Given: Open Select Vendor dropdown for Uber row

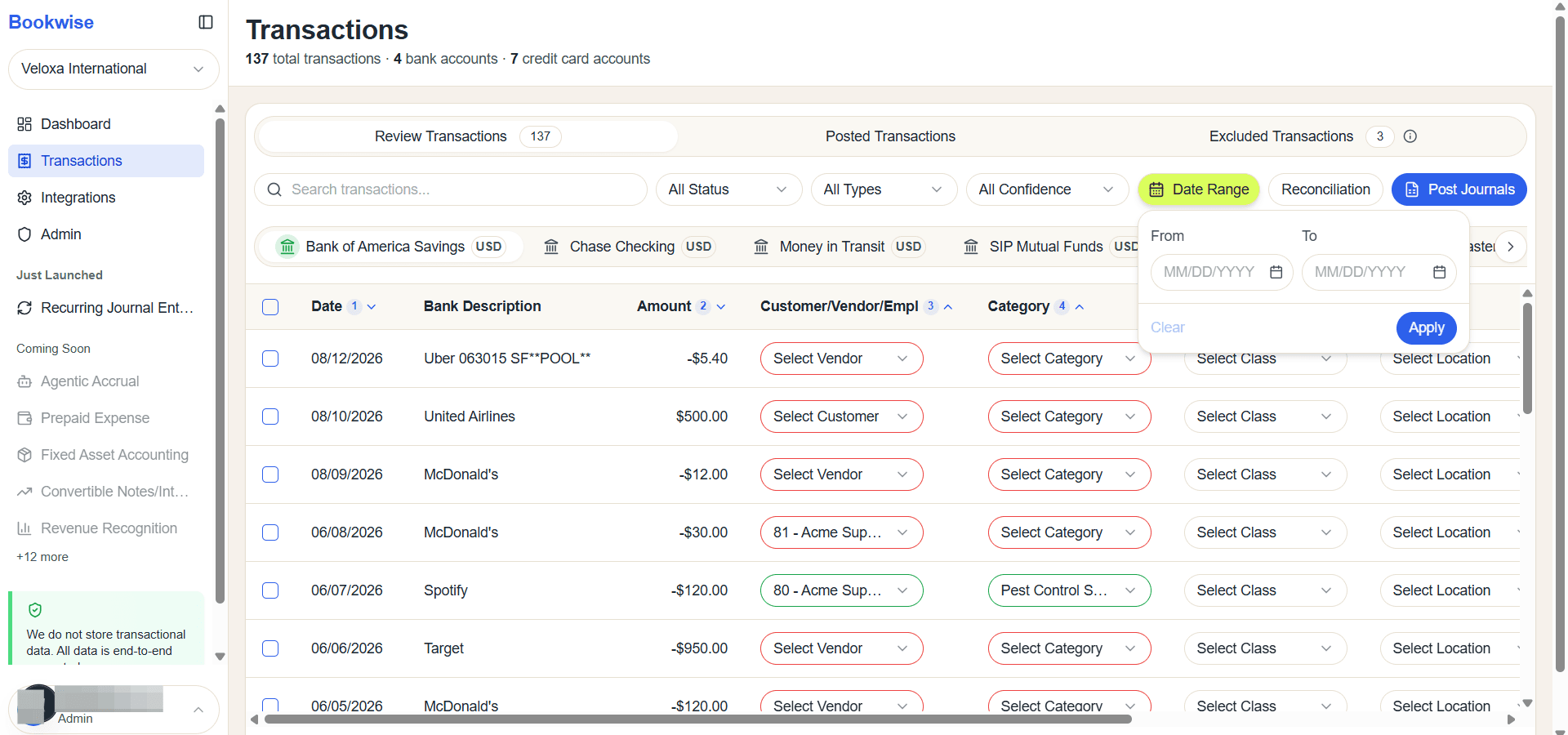Looking at the screenshot, I should [841, 359].
